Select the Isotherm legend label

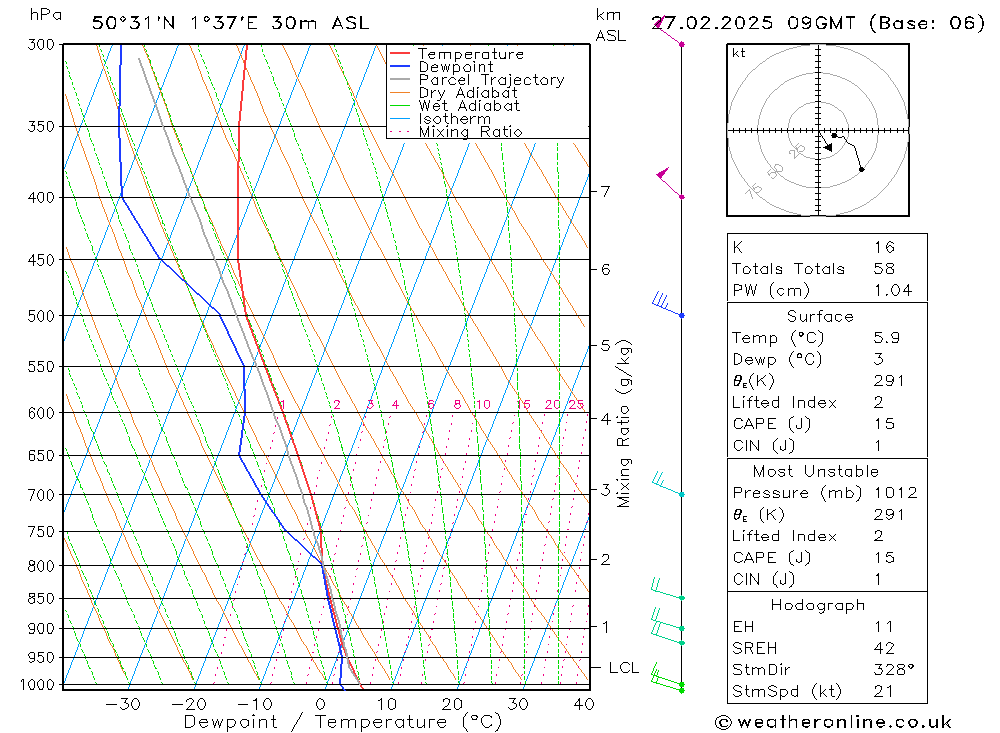point(455,119)
